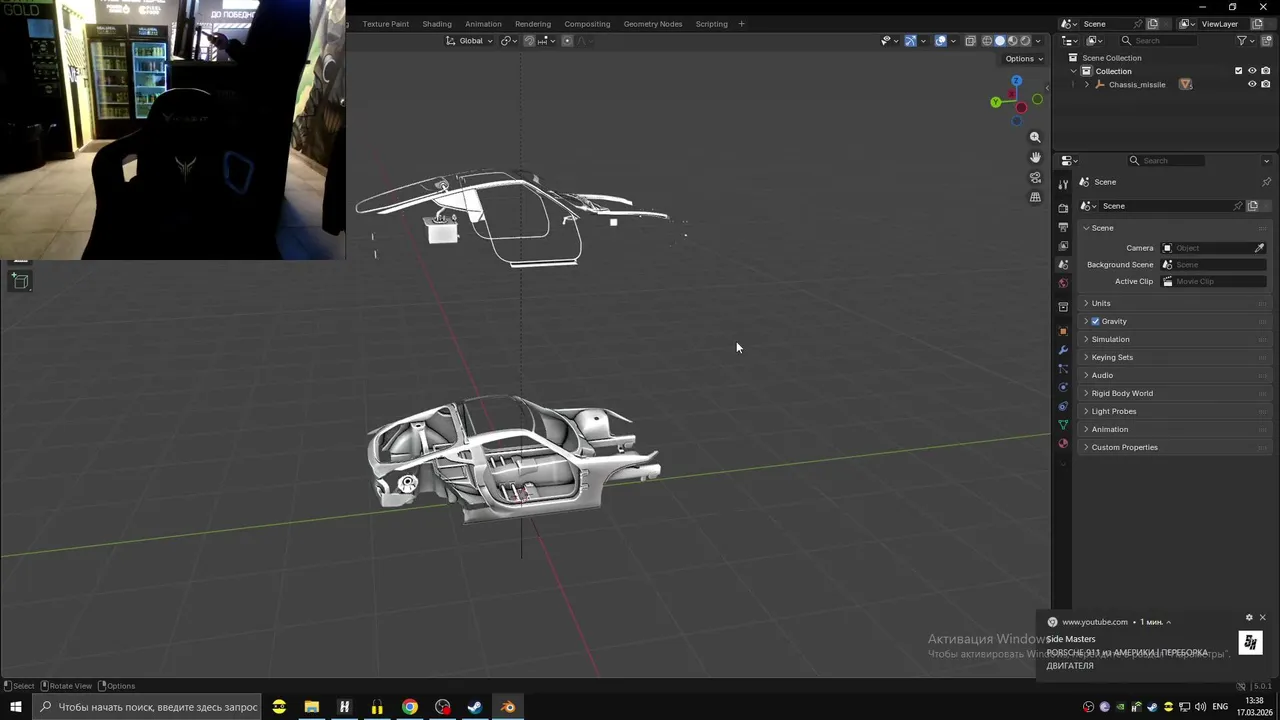
Task: Expand the Animation panel
Action: [1172, 429]
